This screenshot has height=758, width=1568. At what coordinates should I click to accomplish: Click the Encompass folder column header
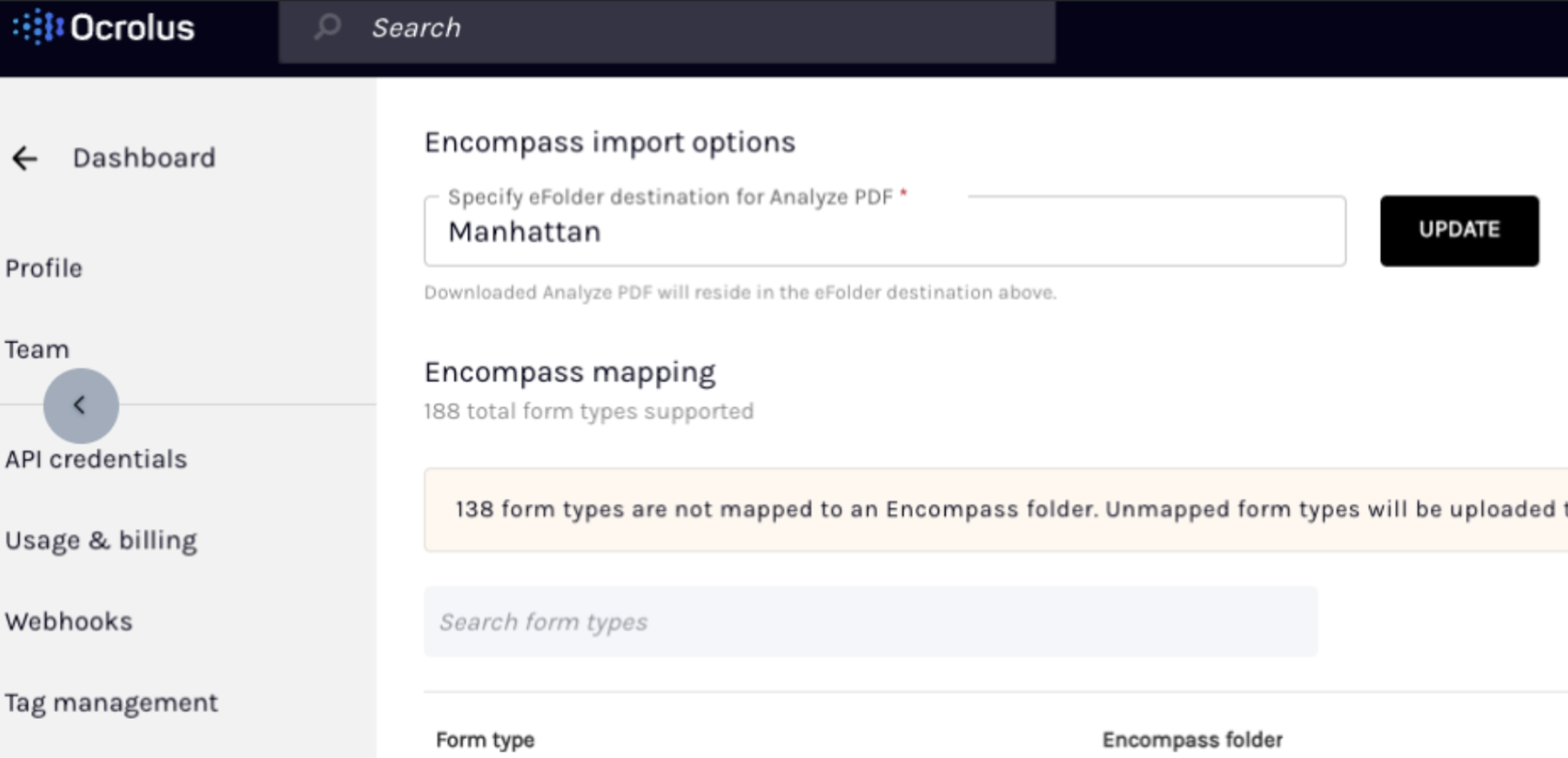click(1192, 740)
